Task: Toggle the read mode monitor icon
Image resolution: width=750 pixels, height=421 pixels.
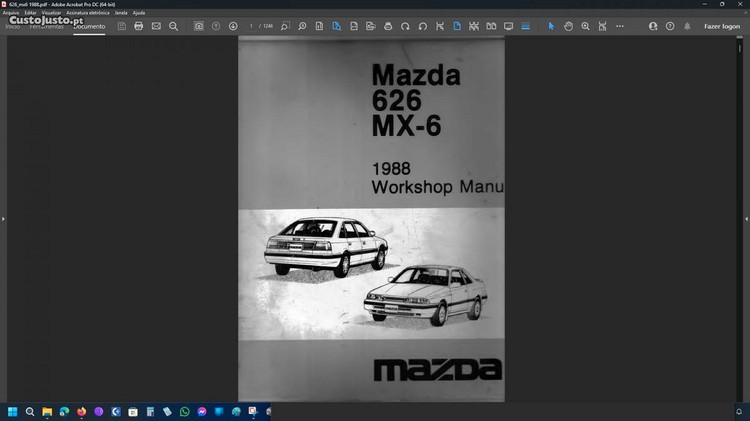Action: pyautogui.click(x=508, y=26)
